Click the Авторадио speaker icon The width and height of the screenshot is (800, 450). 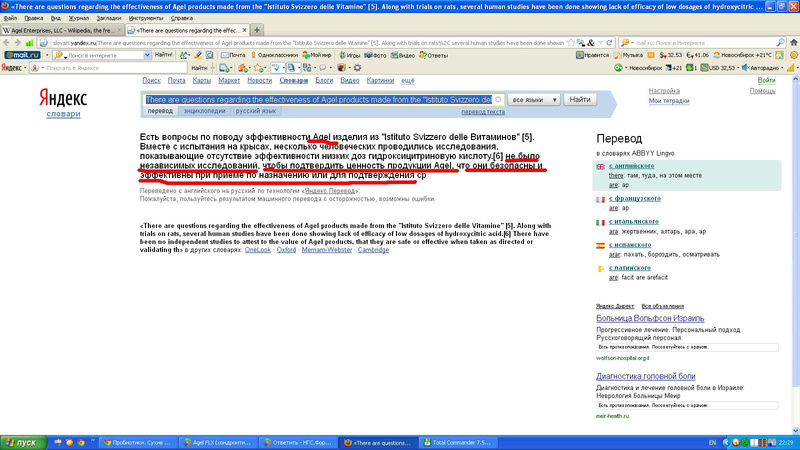745,67
